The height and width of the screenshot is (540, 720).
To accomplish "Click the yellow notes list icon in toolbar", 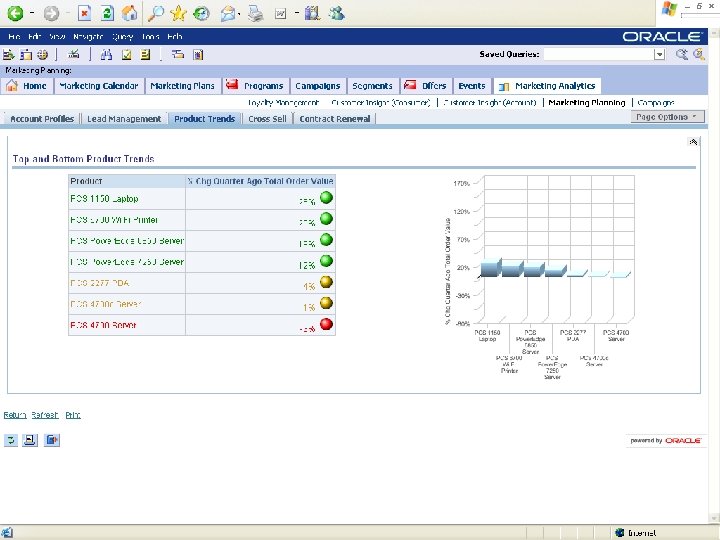I will point(146,55).
